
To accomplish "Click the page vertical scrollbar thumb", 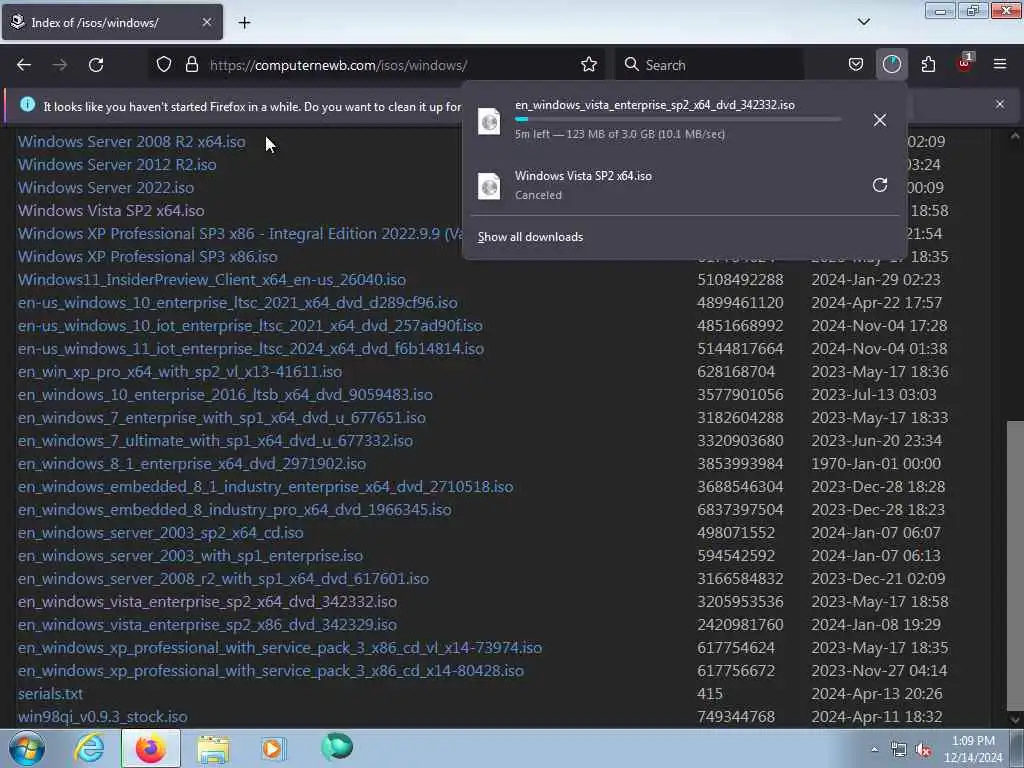I will pyautogui.click(x=1015, y=564).
